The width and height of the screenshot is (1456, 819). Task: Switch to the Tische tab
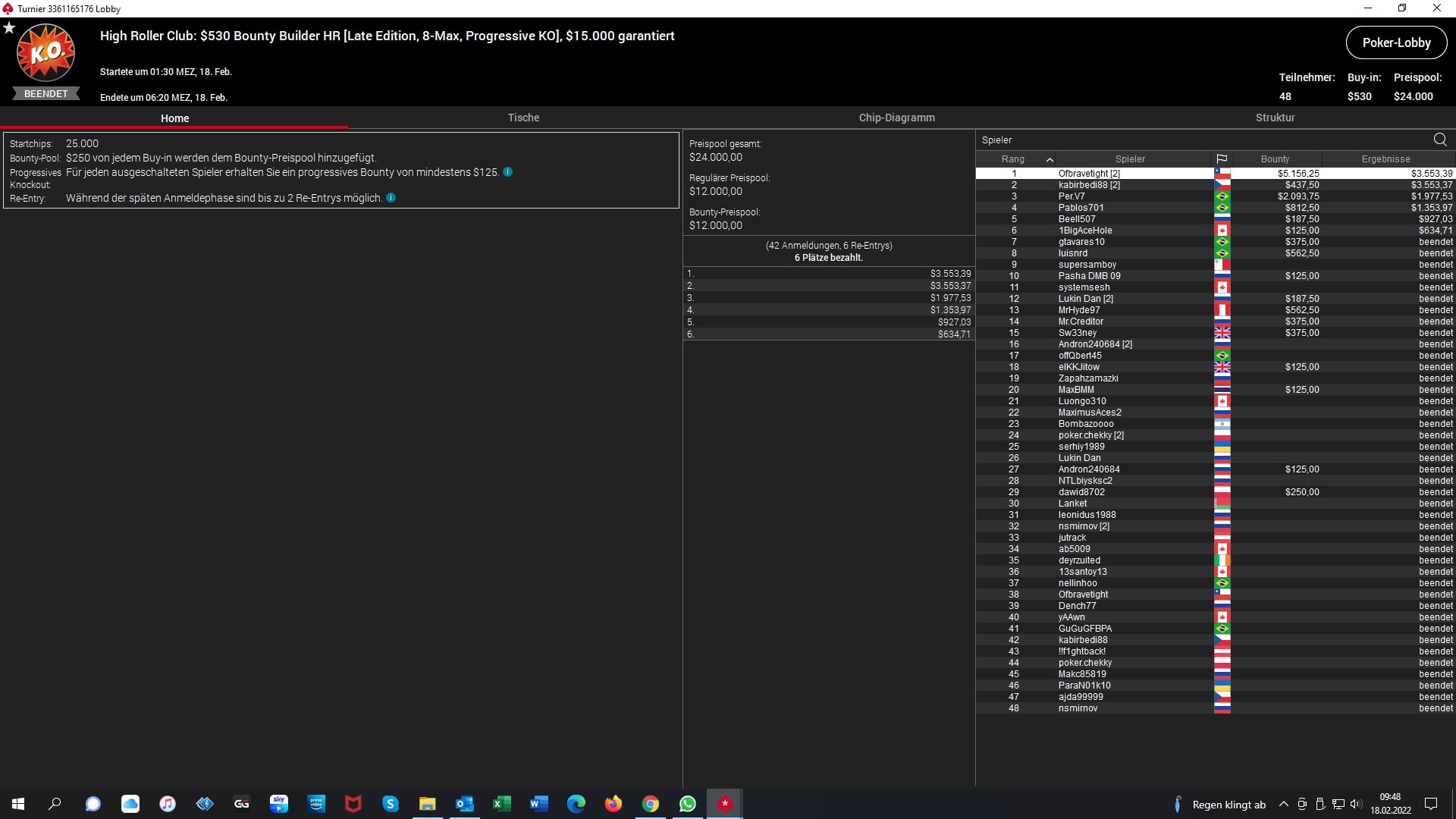[x=523, y=118]
